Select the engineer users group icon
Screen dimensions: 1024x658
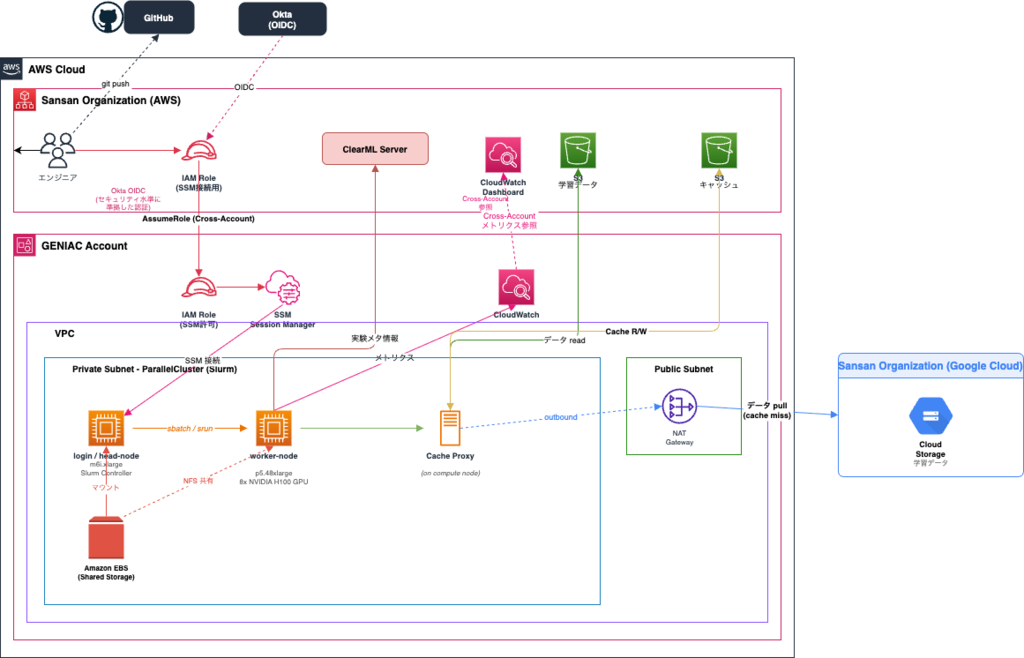(x=57, y=150)
